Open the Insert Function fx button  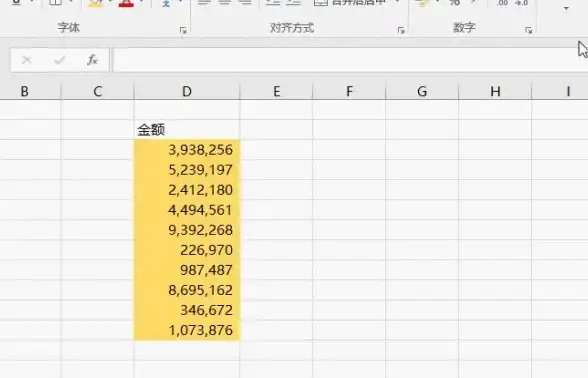[92, 60]
